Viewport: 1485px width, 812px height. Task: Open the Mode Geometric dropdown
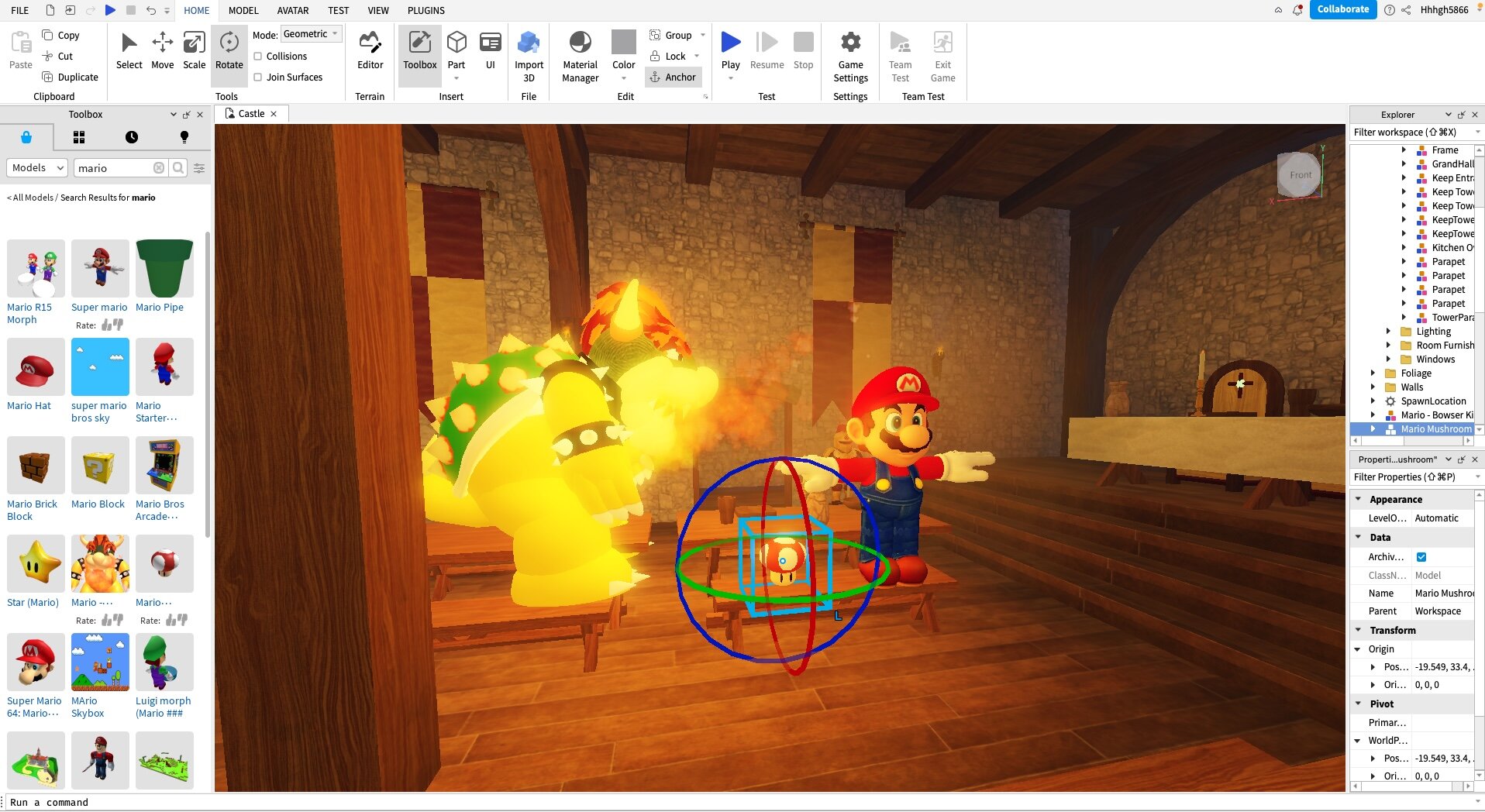(x=312, y=34)
